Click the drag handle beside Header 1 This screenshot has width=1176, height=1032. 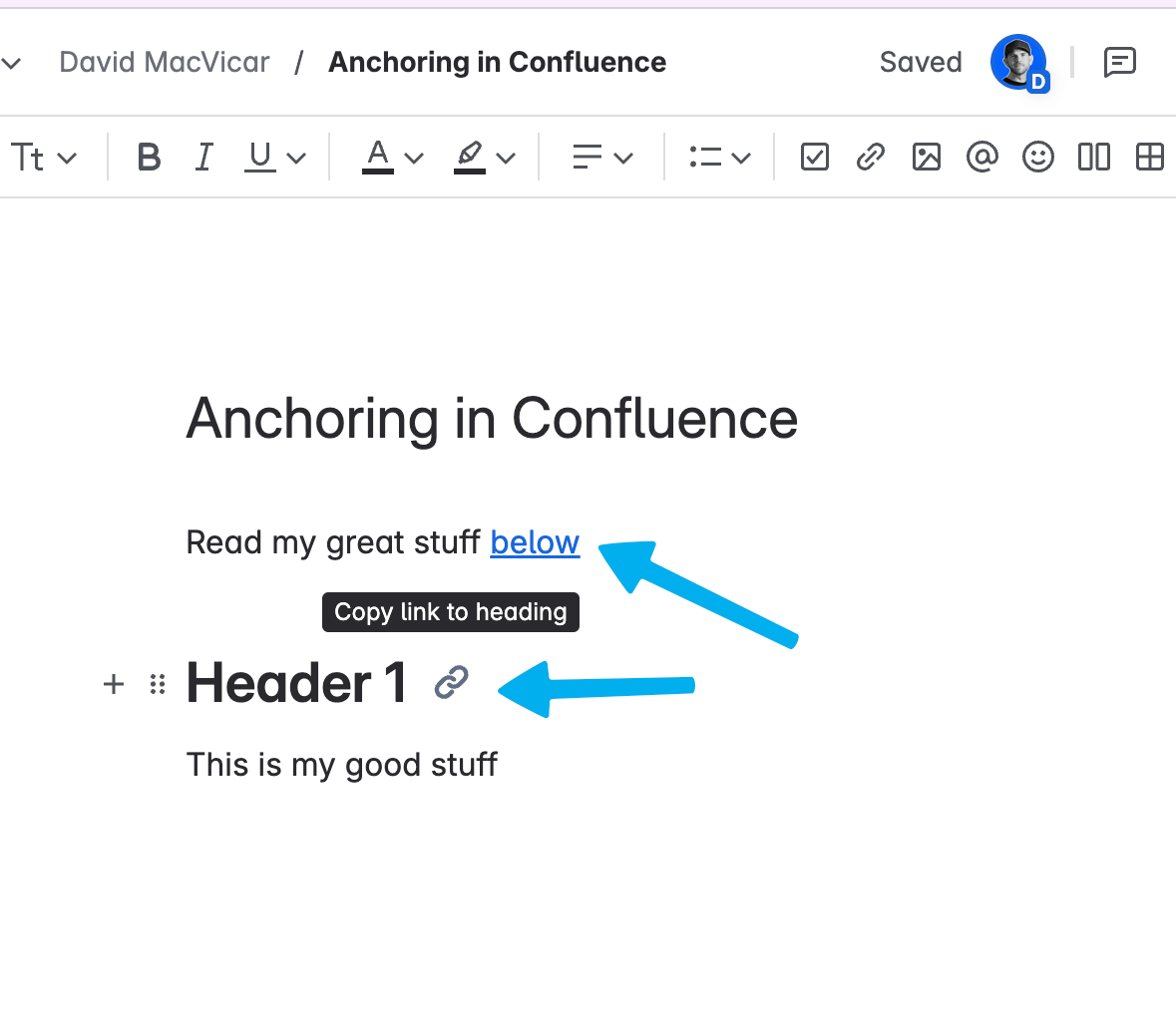tap(158, 684)
